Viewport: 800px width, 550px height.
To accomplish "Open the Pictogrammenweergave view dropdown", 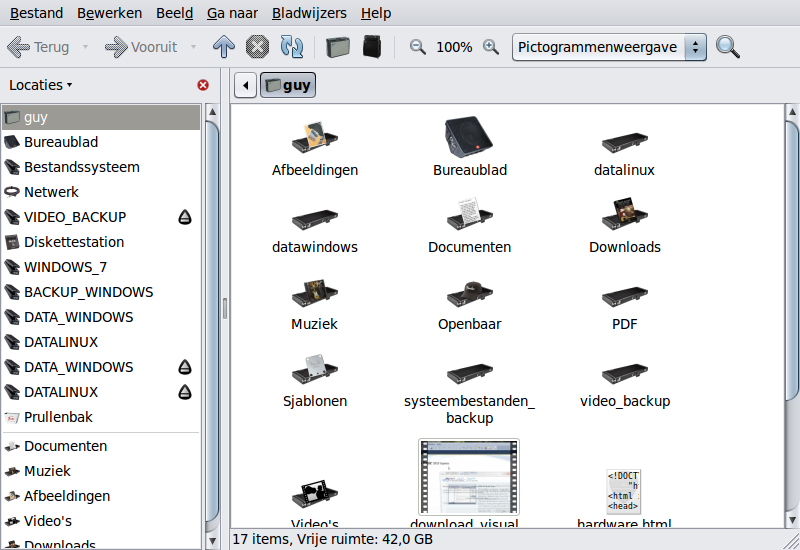I will click(x=609, y=47).
